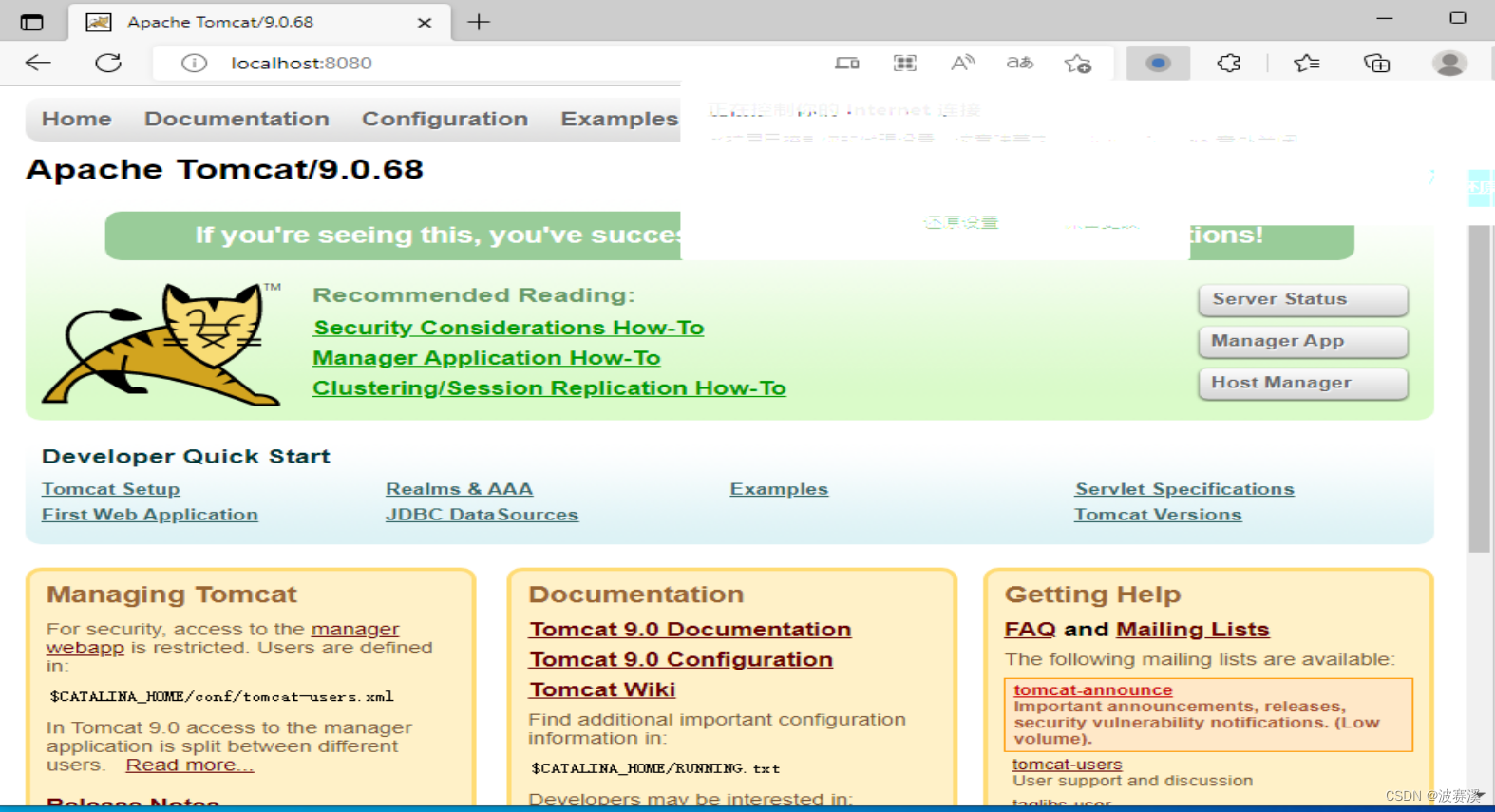Click the Recommended Reading: heading
Screen dimensions: 1495x812
pos(474,295)
